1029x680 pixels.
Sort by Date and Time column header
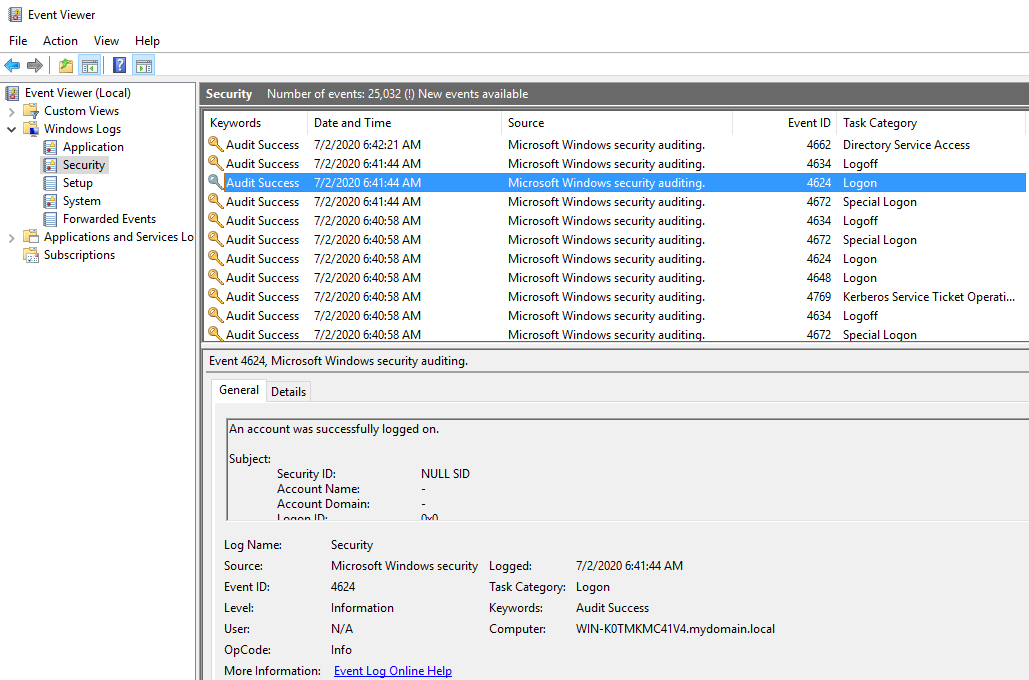(x=352, y=123)
